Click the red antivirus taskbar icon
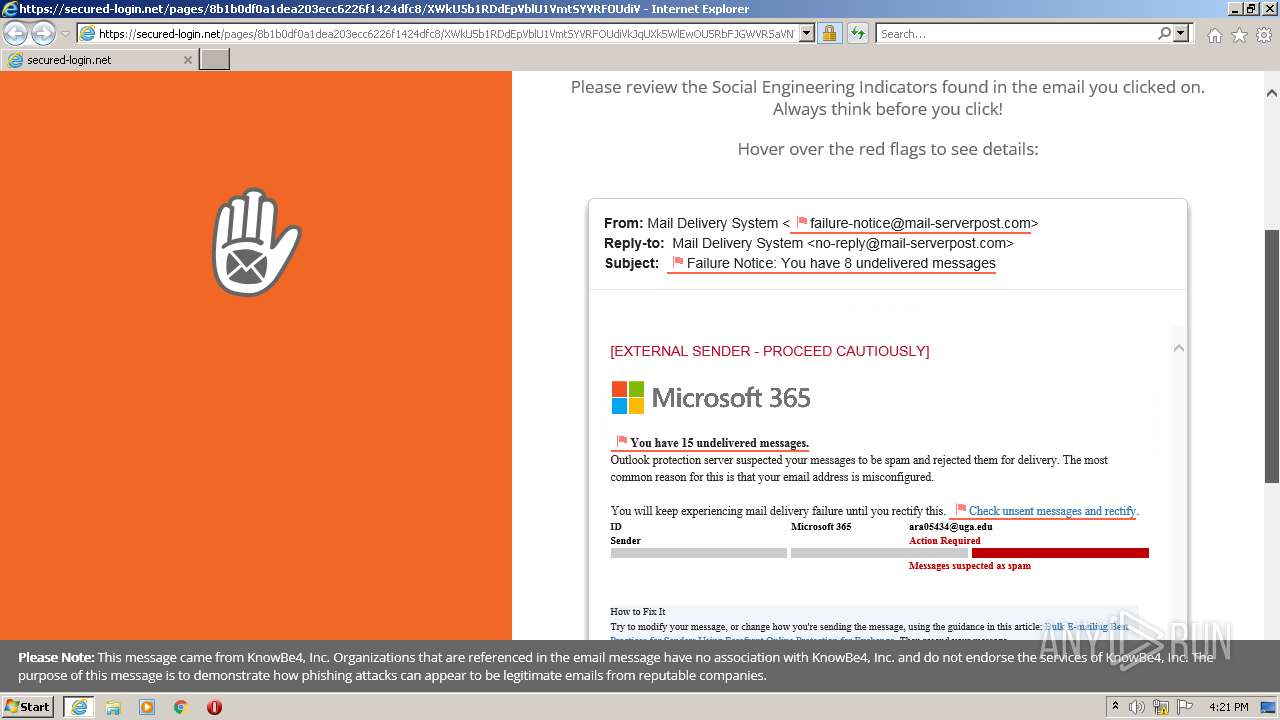The image size is (1280, 720). pos(214,707)
